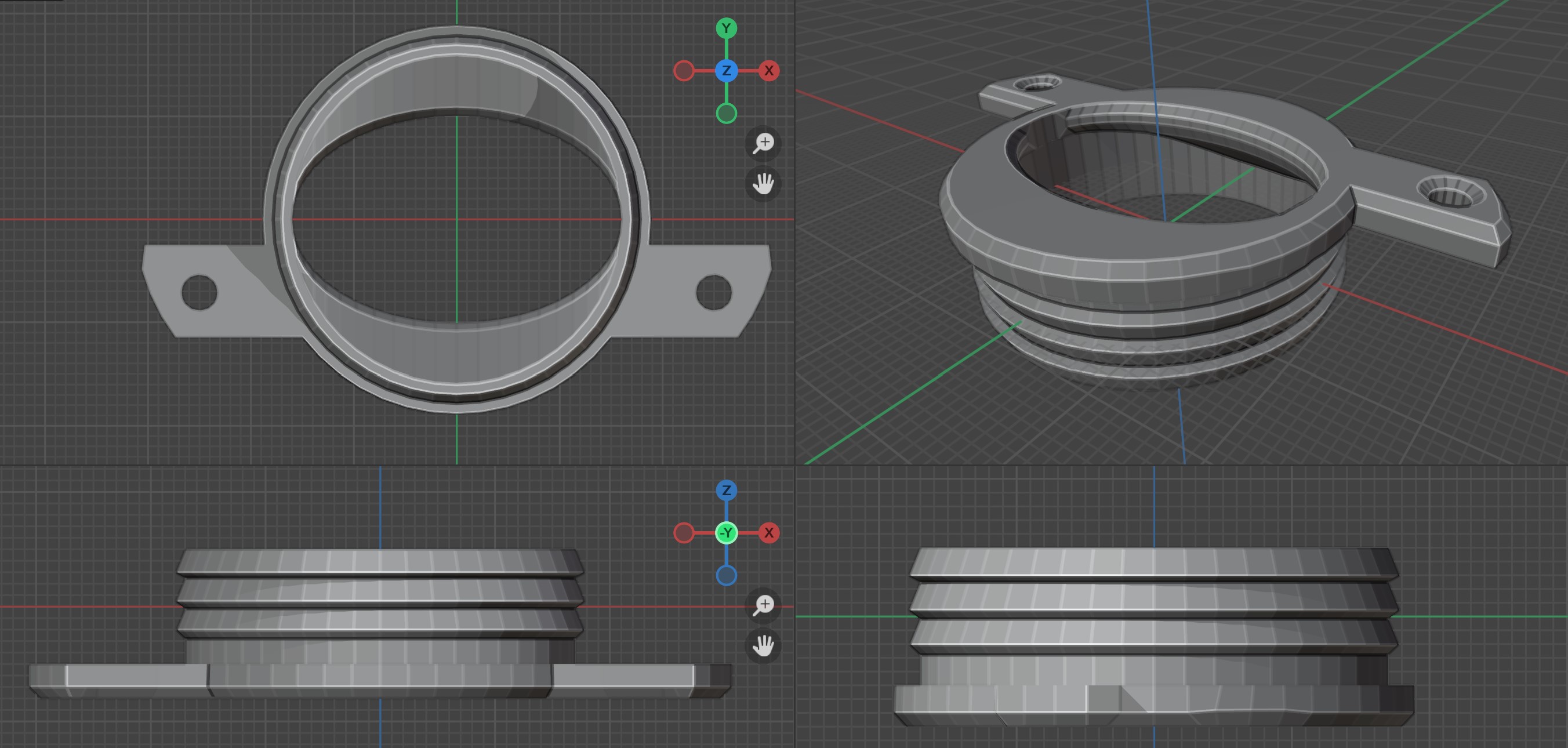Click pan hand icon in front viewport
1568x748 pixels.
[x=763, y=645]
